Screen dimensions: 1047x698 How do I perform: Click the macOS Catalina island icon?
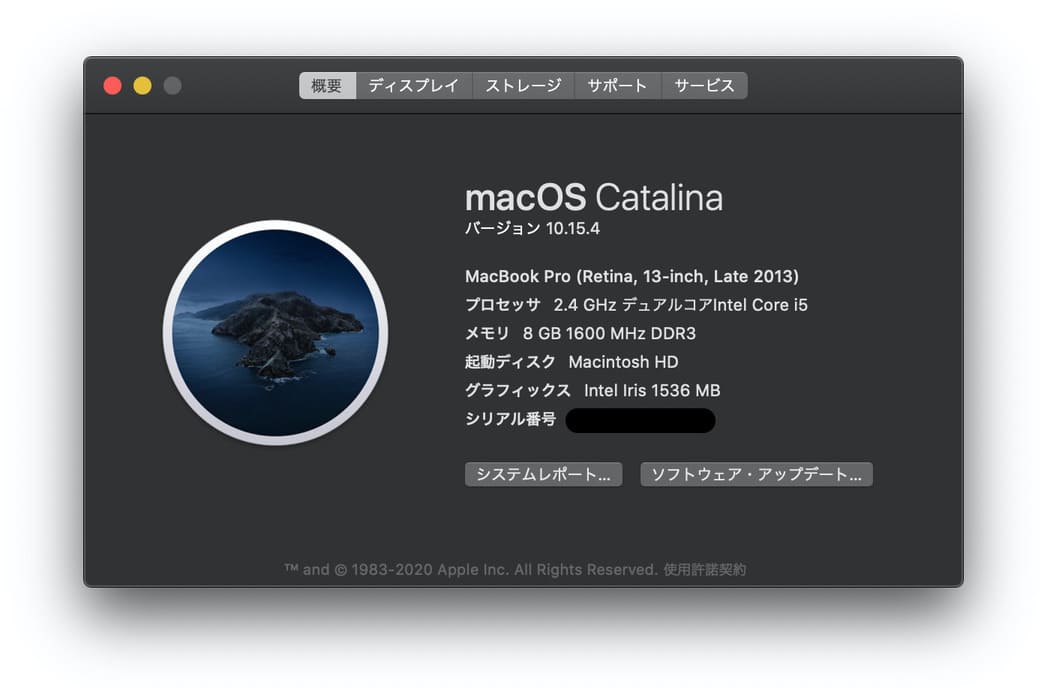(x=275, y=333)
